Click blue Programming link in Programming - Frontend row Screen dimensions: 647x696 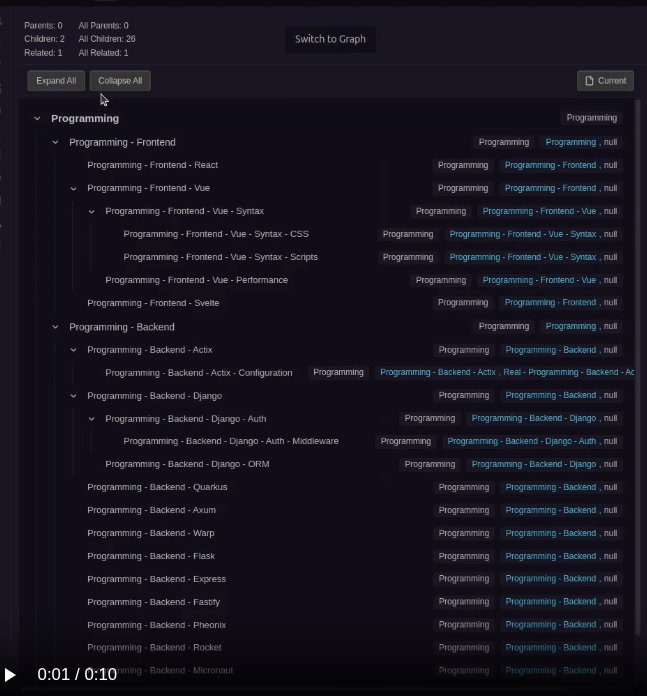point(571,142)
